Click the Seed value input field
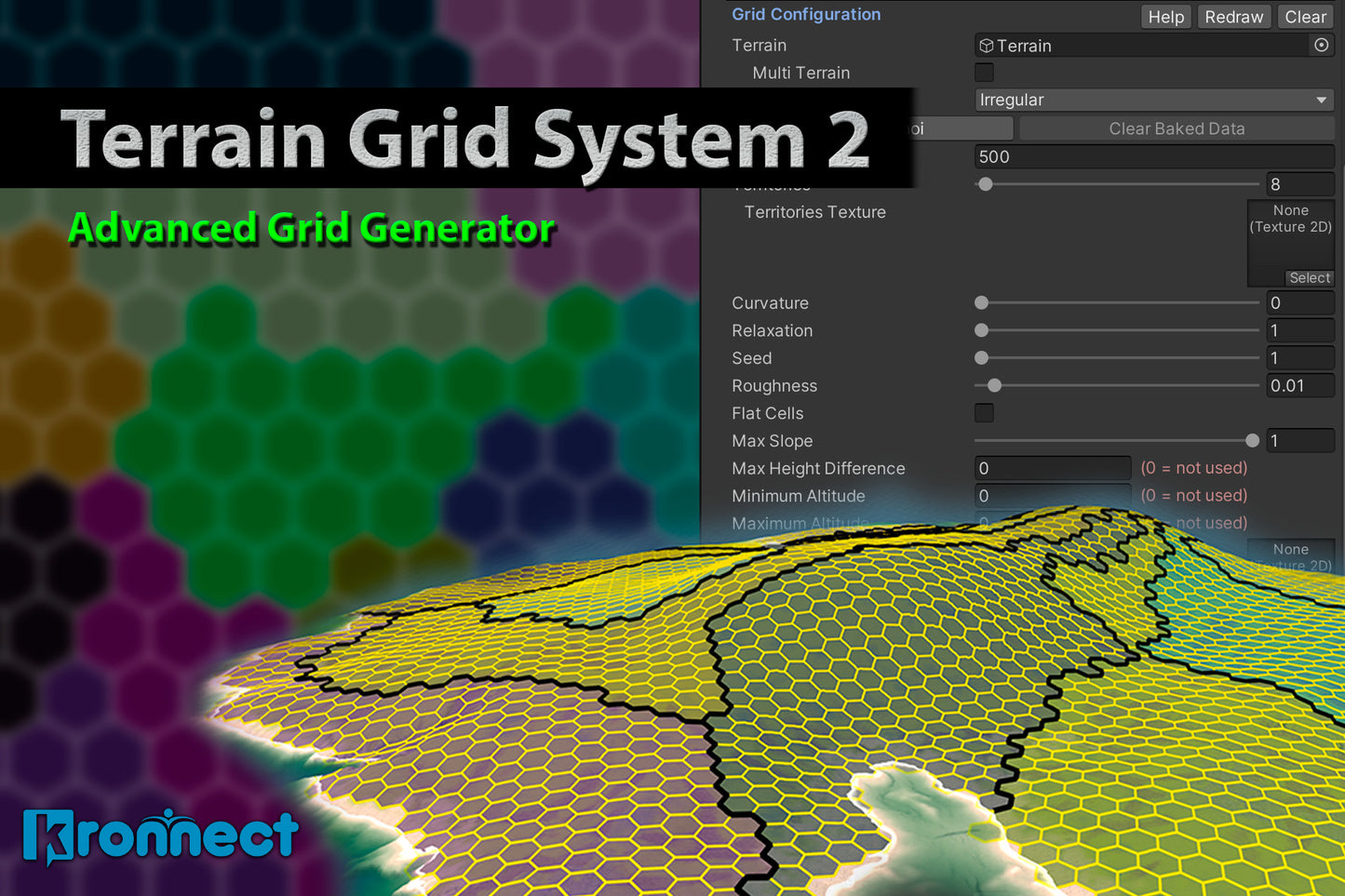The height and width of the screenshot is (896, 1345). 1299,358
